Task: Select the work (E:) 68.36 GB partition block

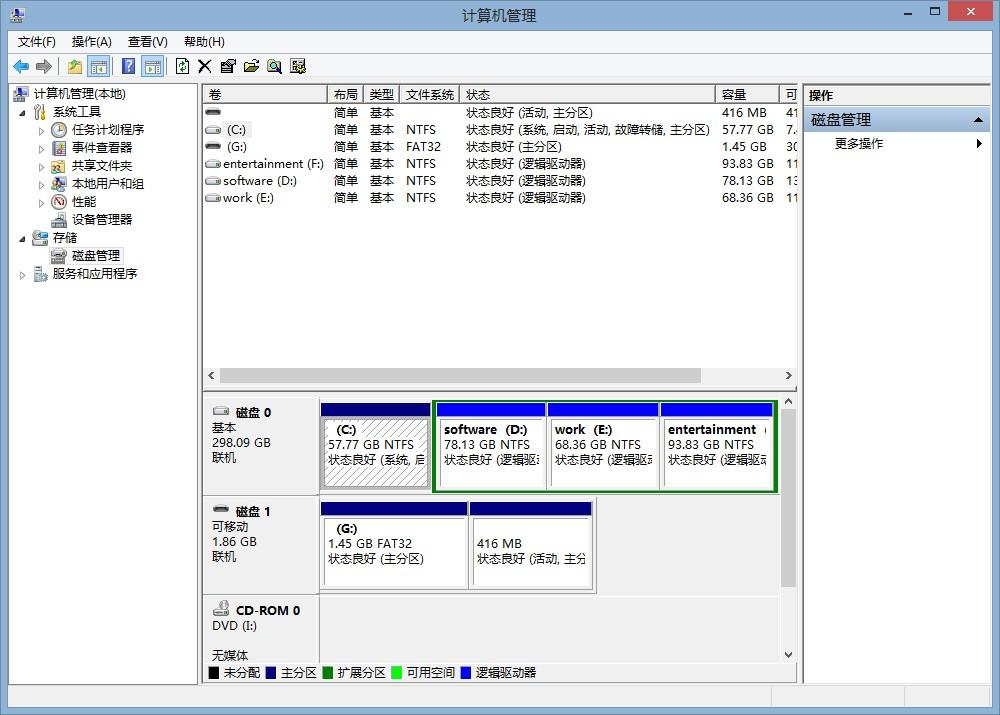Action: tap(603, 446)
